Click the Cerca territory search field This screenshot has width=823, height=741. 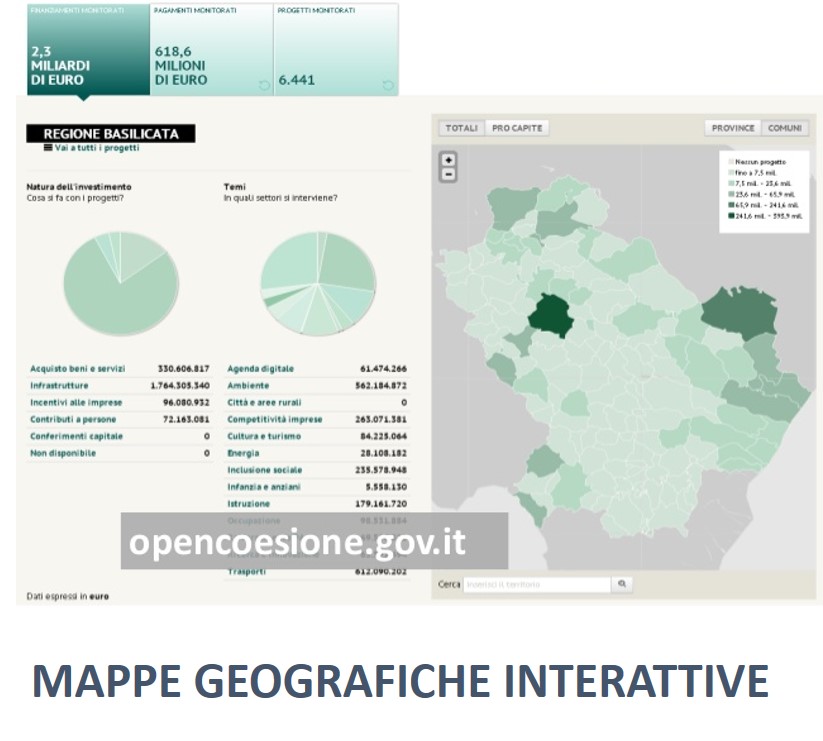click(536, 584)
